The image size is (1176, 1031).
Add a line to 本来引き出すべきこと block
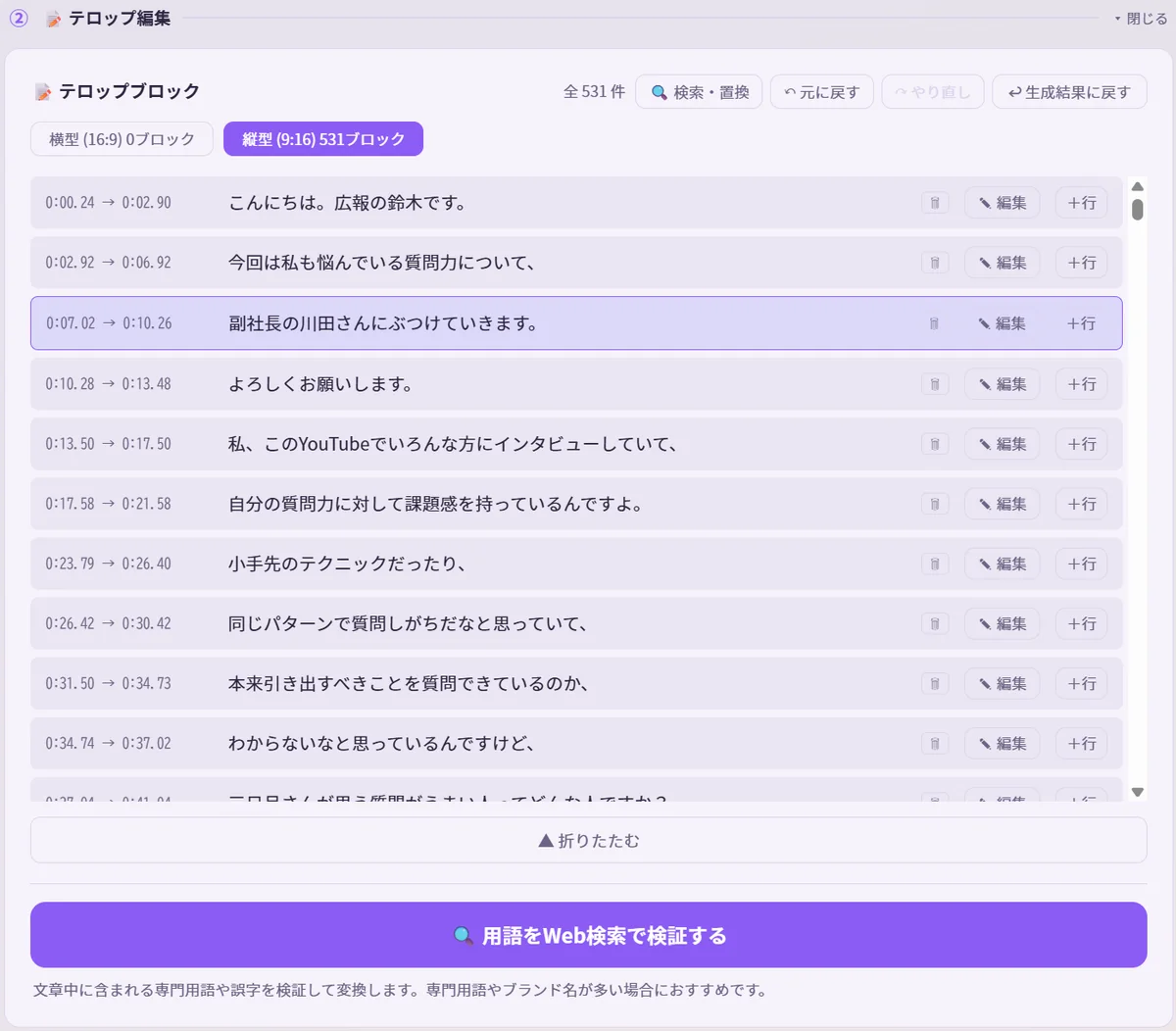[x=1082, y=683]
